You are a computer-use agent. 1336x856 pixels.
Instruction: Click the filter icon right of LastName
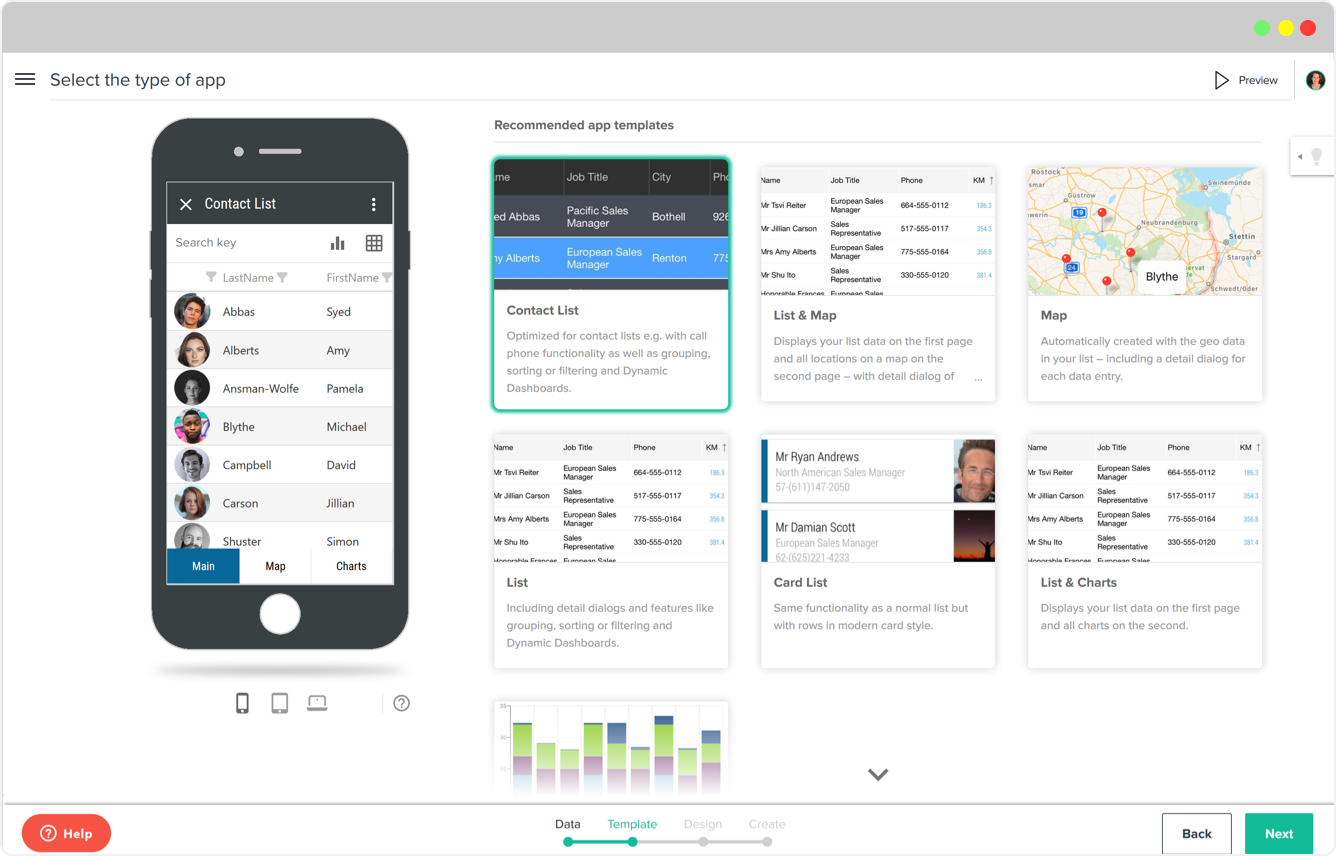(282, 277)
